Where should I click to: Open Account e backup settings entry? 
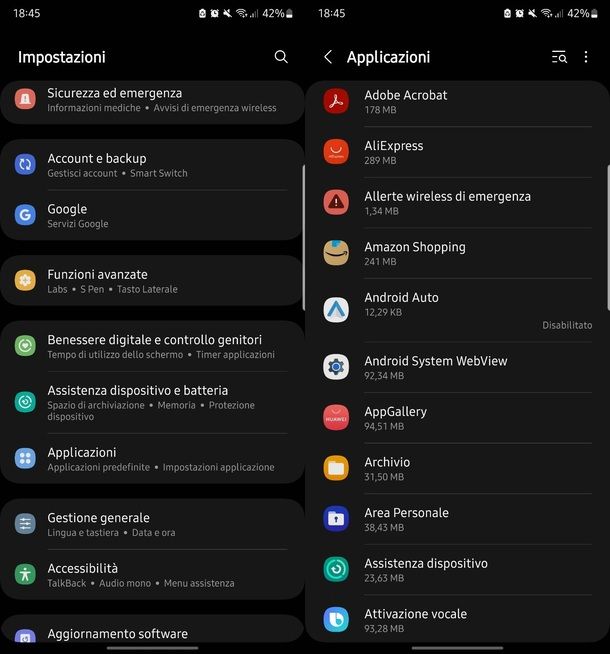[x=152, y=165]
